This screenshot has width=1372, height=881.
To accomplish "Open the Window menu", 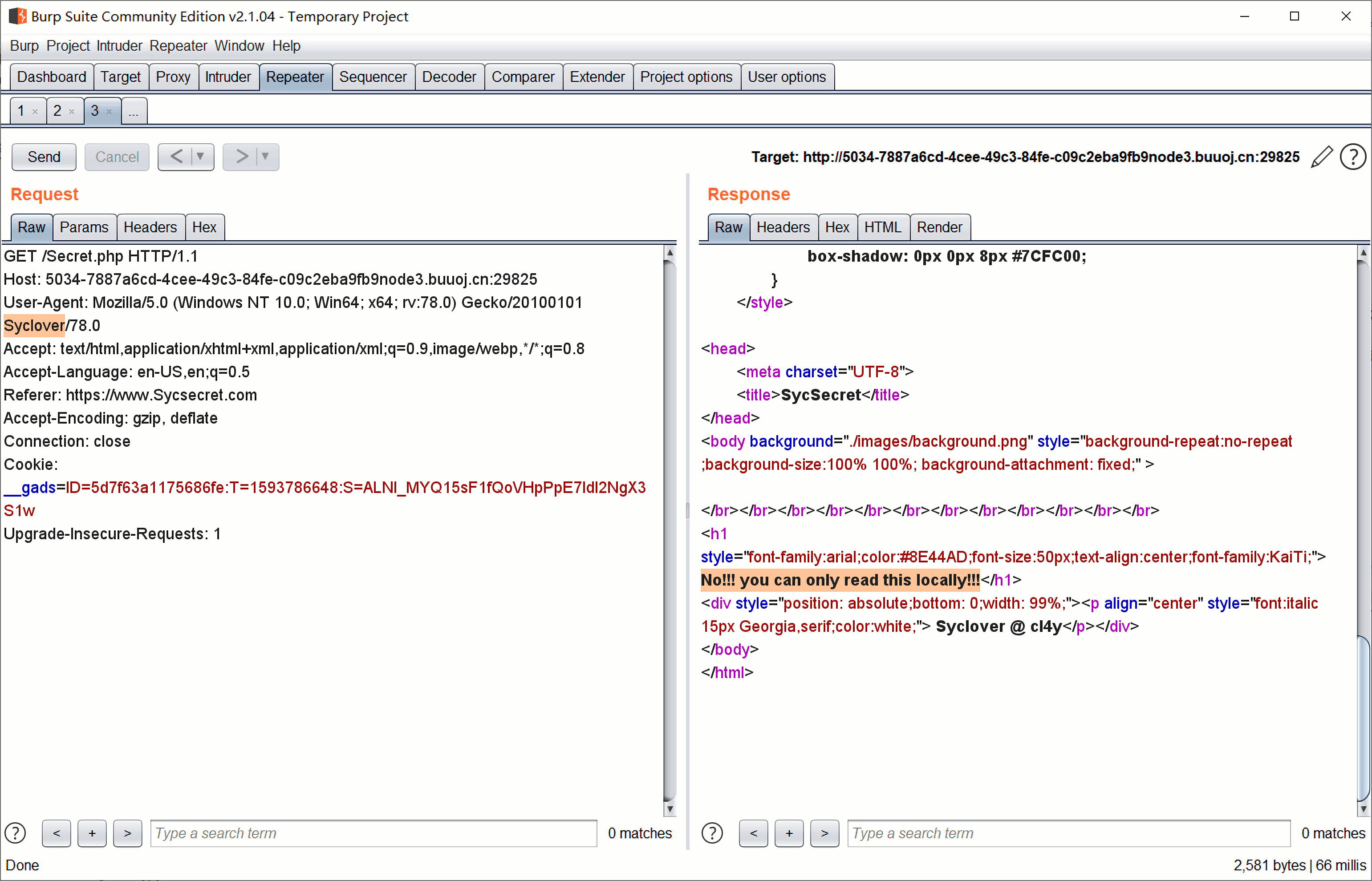I will click(239, 46).
